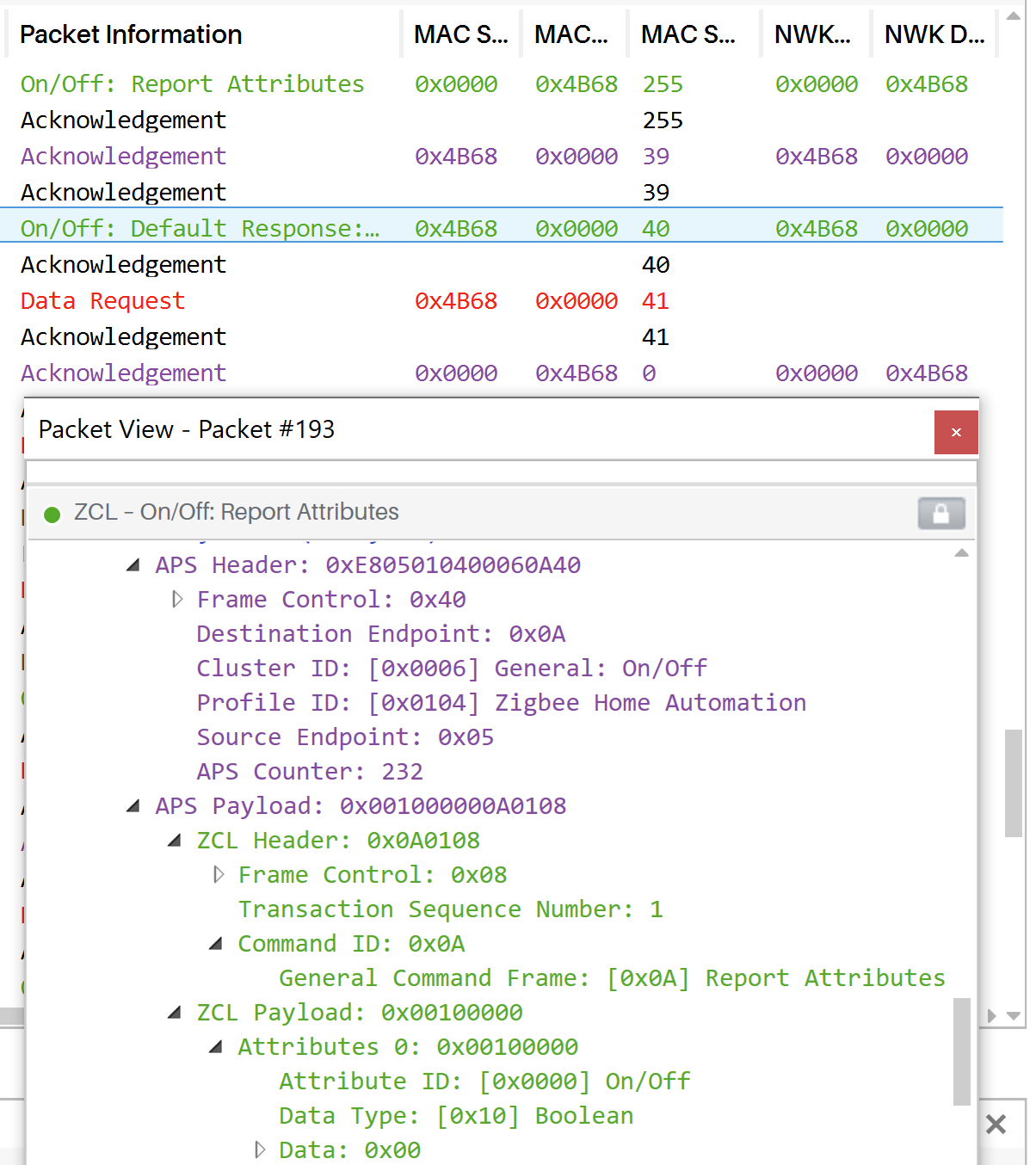Collapse the APS Header node

(x=134, y=564)
